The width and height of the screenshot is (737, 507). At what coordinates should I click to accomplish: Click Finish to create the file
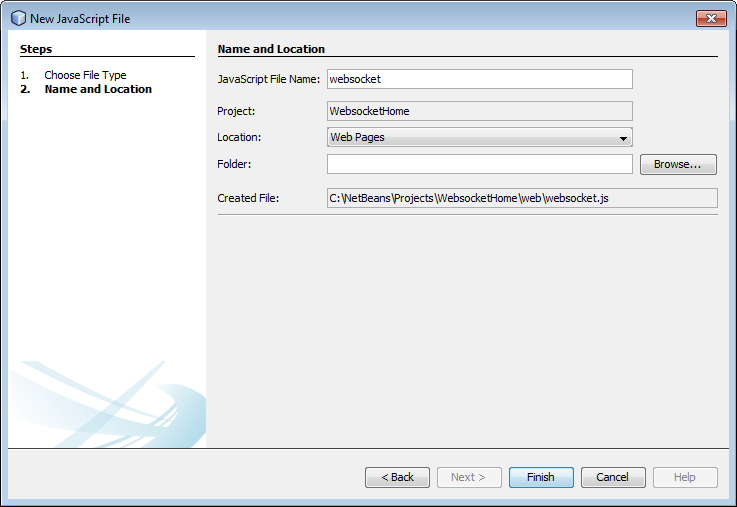tap(541, 477)
